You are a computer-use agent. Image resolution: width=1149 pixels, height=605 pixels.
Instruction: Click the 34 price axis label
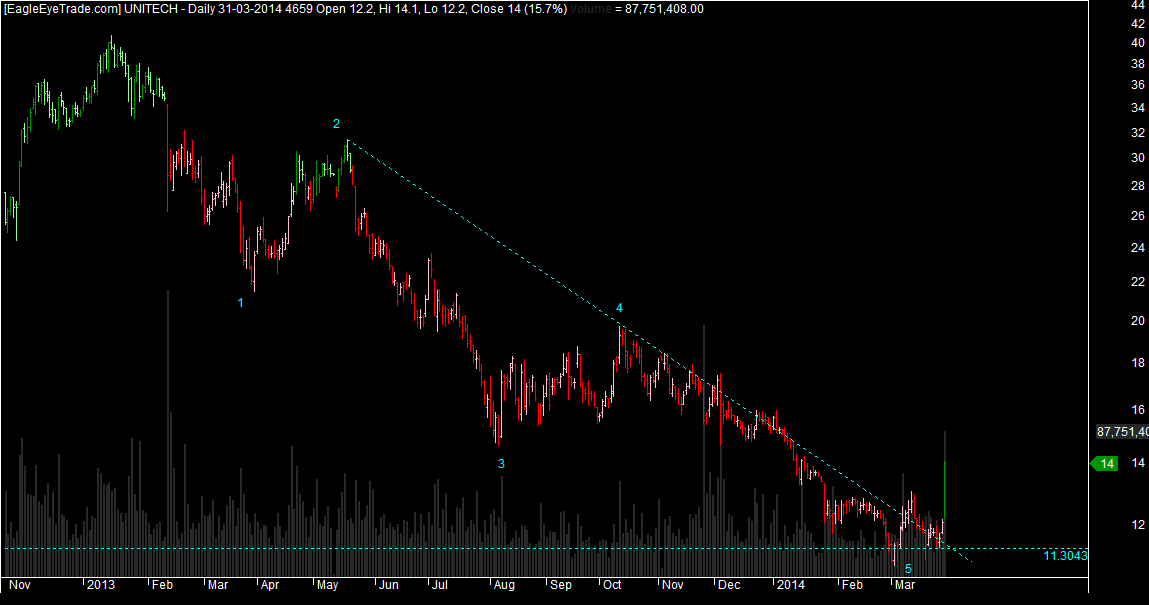[x=1138, y=108]
